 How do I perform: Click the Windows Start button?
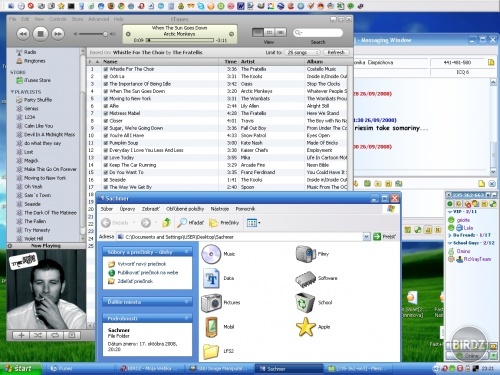point(21,368)
